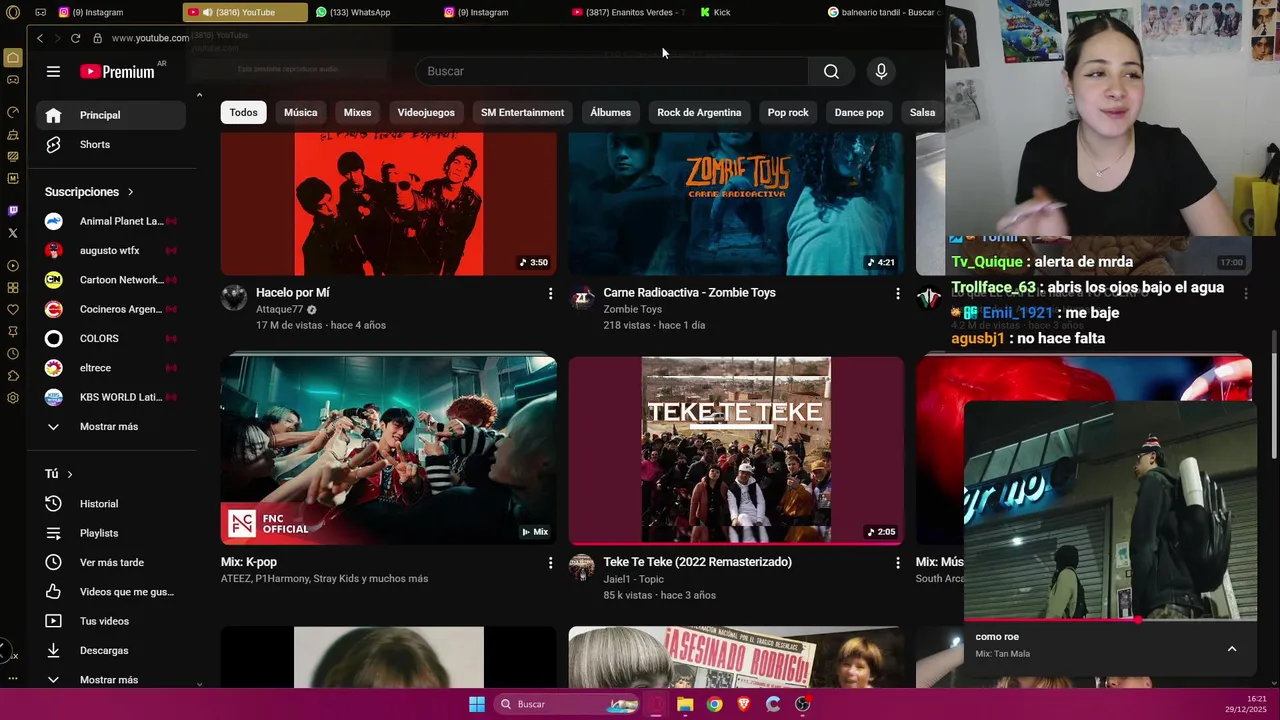1280x720 pixels.
Task: Select the Dance pop filter chip
Action: 859,112
